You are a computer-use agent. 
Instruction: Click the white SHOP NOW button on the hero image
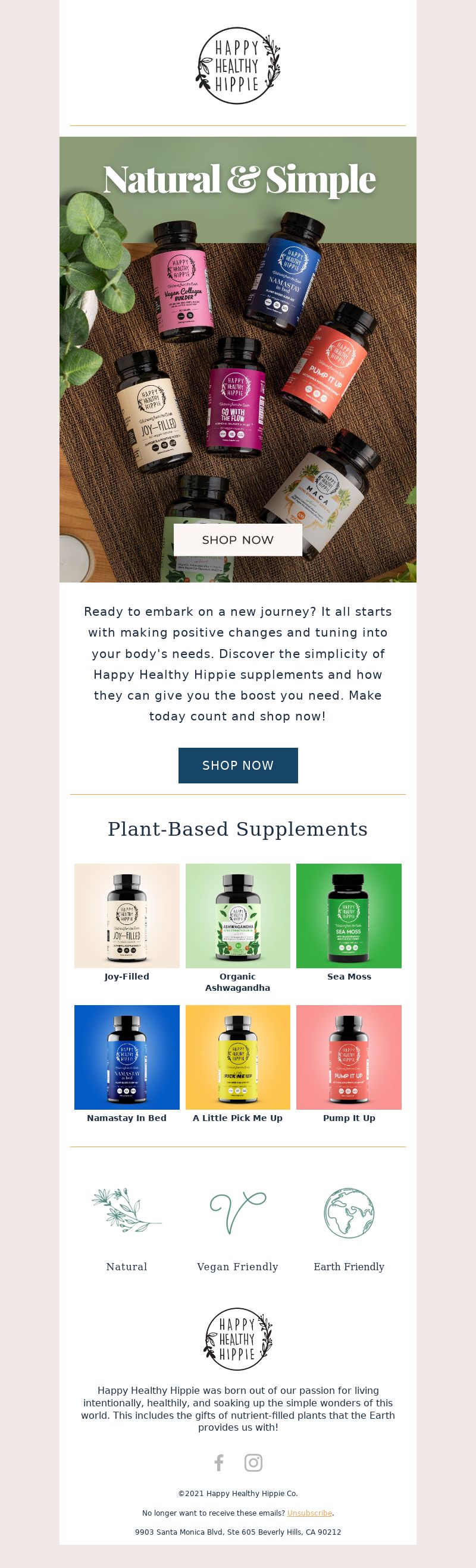click(x=237, y=539)
